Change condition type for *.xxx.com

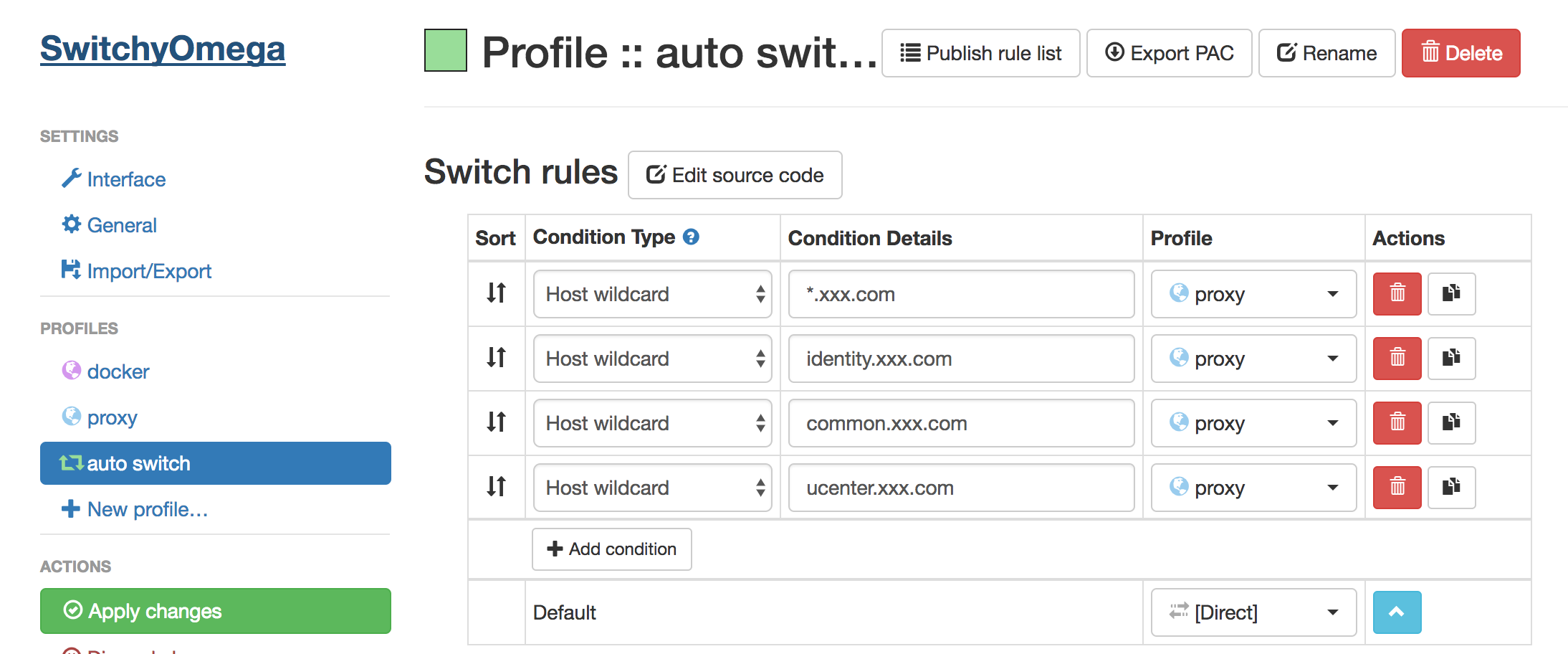pyautogui.click(x=652, y=294)
